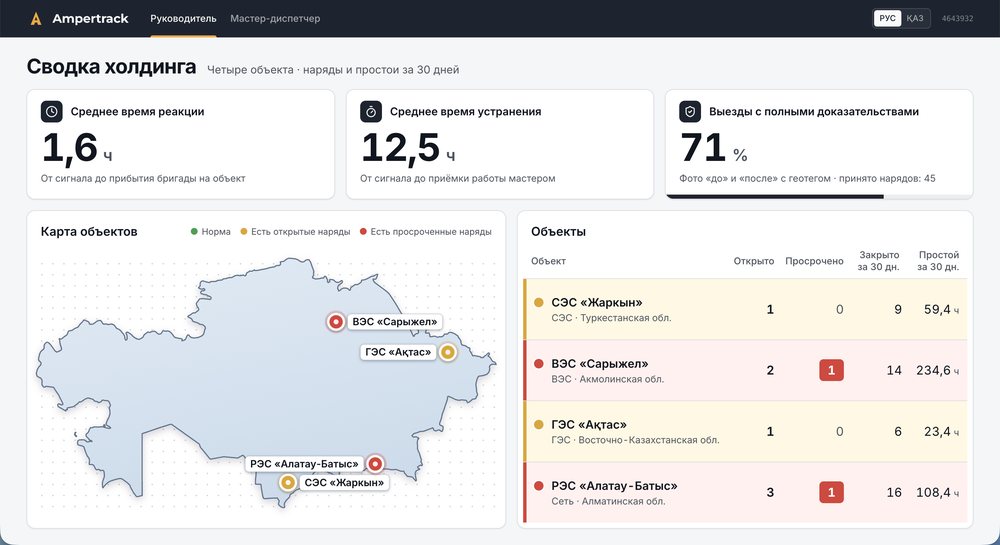
Task: Open the ВЭС «Сарыжел» object name in table
Action: pyautogui.click(x=599, y=364)
